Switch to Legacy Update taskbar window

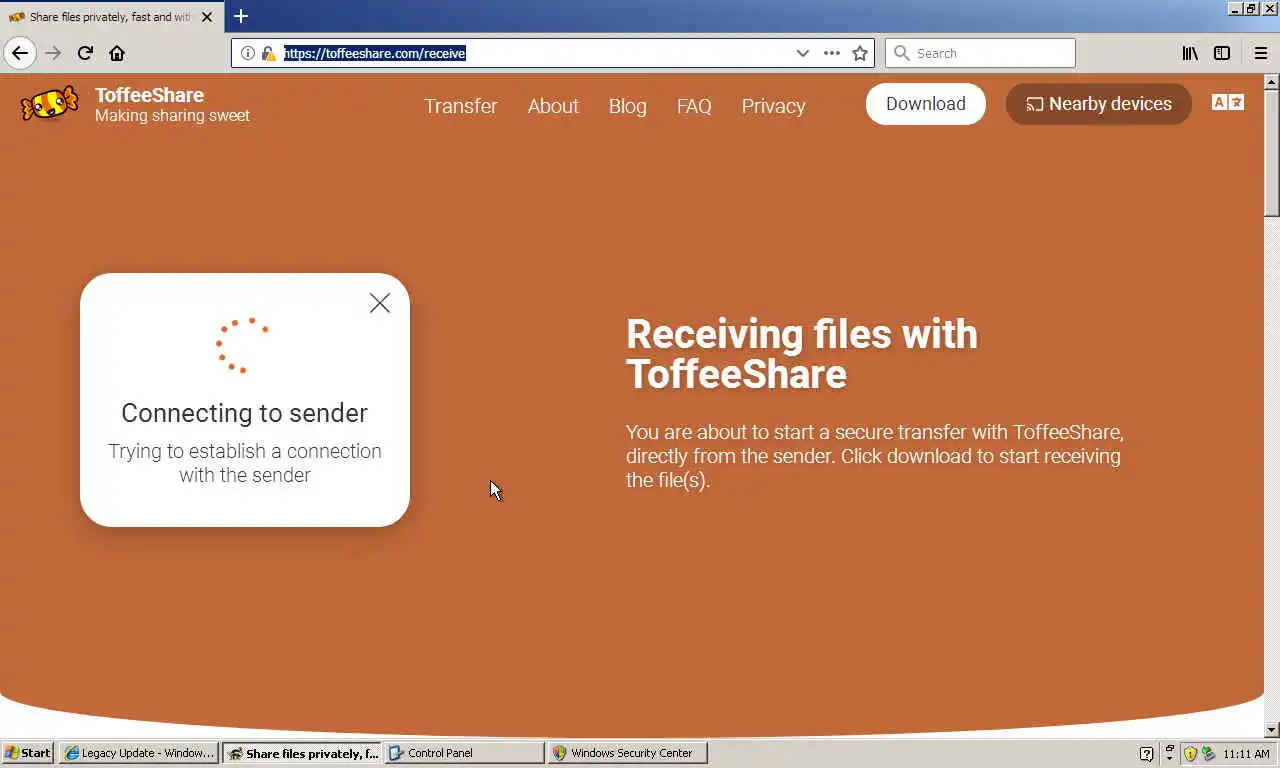pyautogui.click(x=140, y=753)
